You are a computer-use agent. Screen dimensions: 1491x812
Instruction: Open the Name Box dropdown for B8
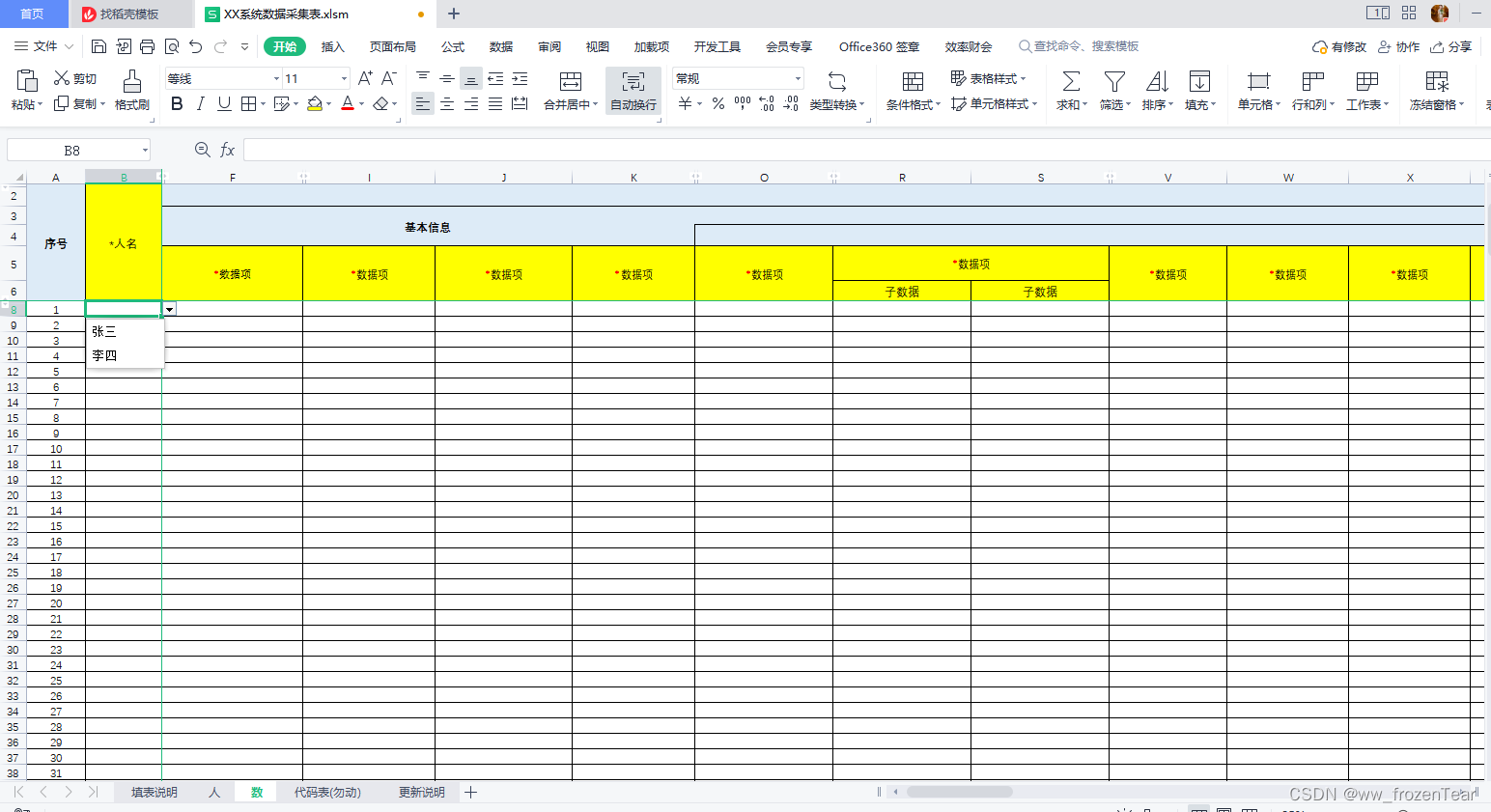coord(146,150)
